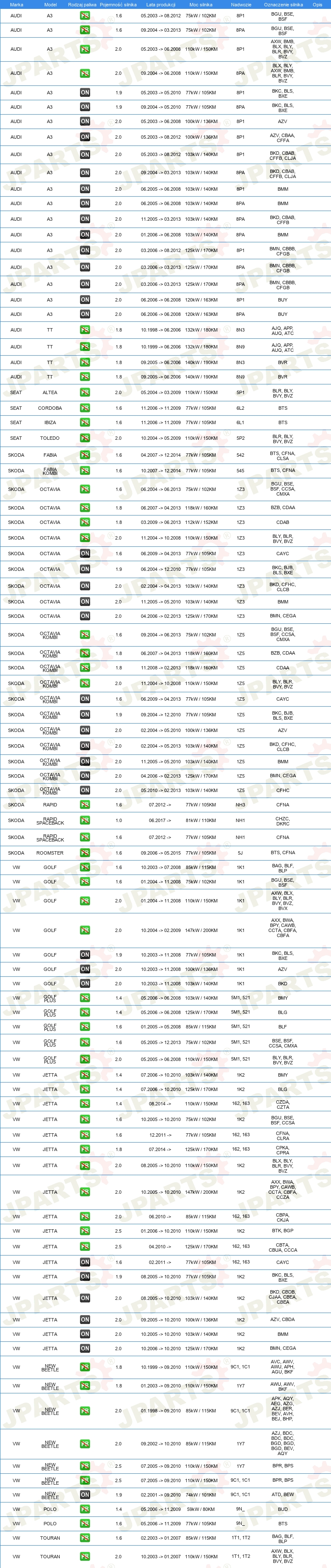The width and height of the screenshot is (331, 1568).
Task: Click diesel ON icon in AUDI A3 1.9 8P1 row
Action: (85, 93)
